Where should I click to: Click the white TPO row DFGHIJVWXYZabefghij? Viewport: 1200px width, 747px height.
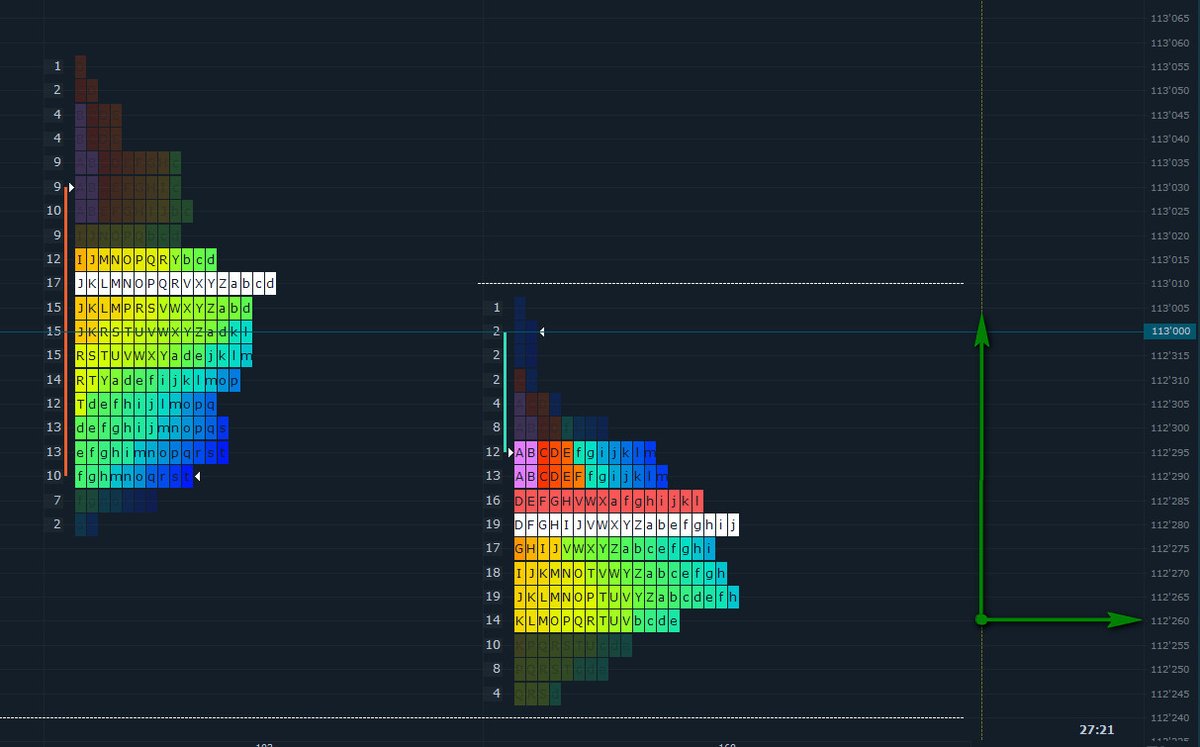click(626, 525)
